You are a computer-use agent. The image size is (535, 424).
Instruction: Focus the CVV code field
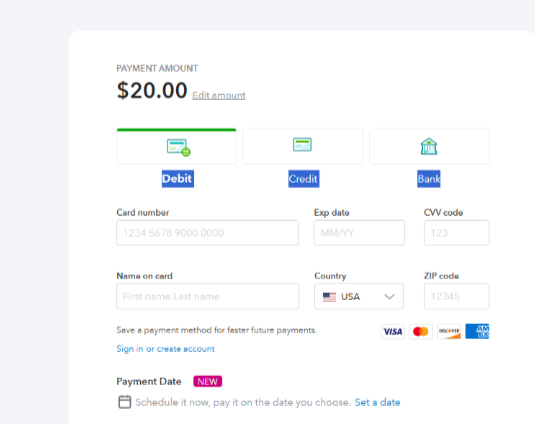(x=457, y=233)
